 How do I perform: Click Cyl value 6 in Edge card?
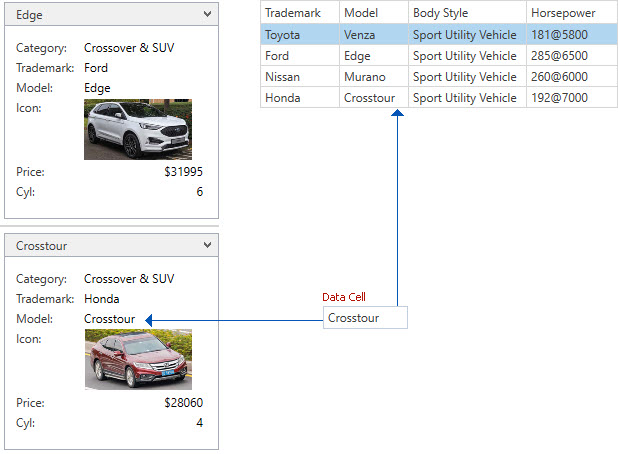coord(199,192)
